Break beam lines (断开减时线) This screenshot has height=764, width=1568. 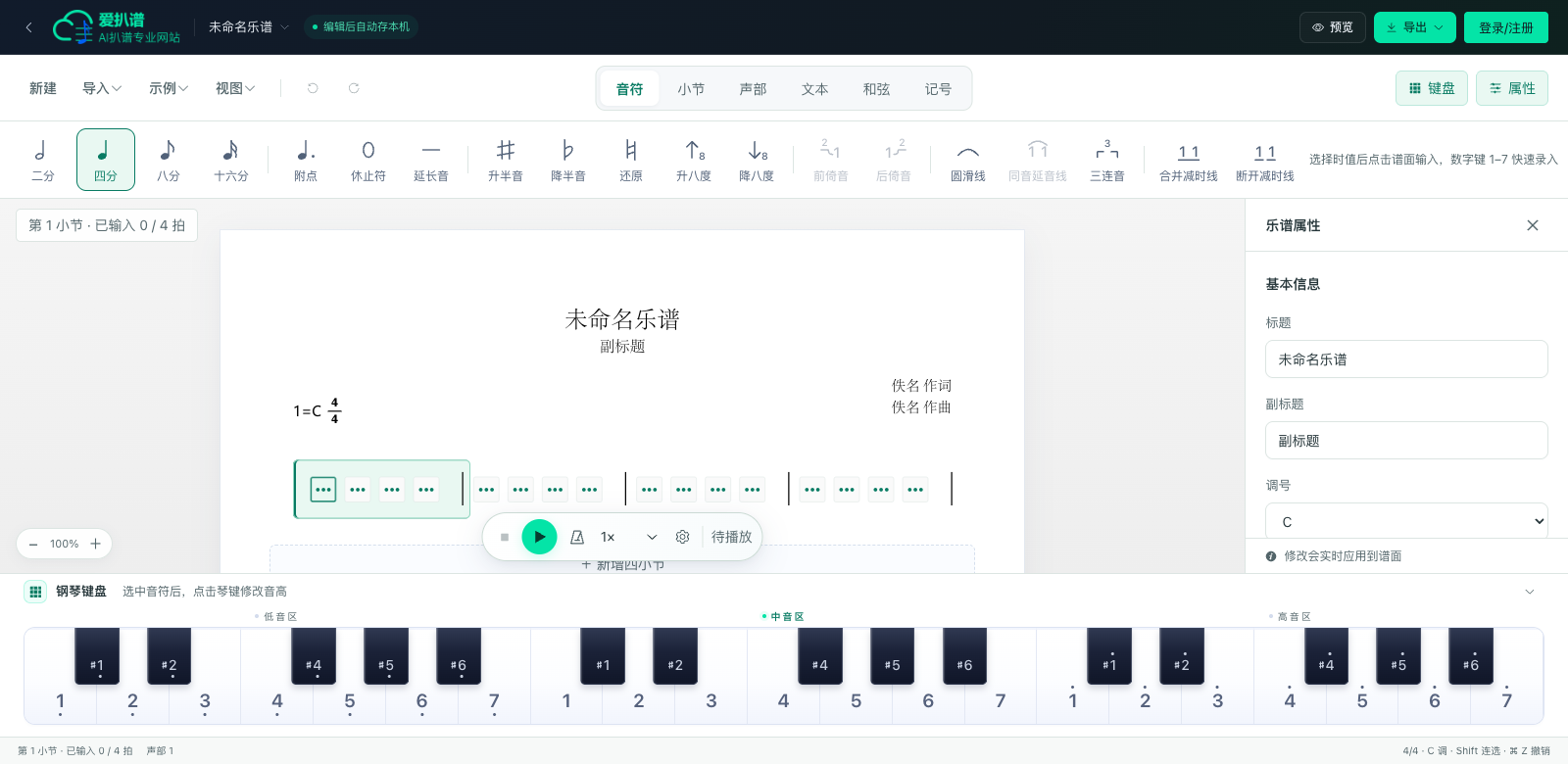[x=1265, y=160]
